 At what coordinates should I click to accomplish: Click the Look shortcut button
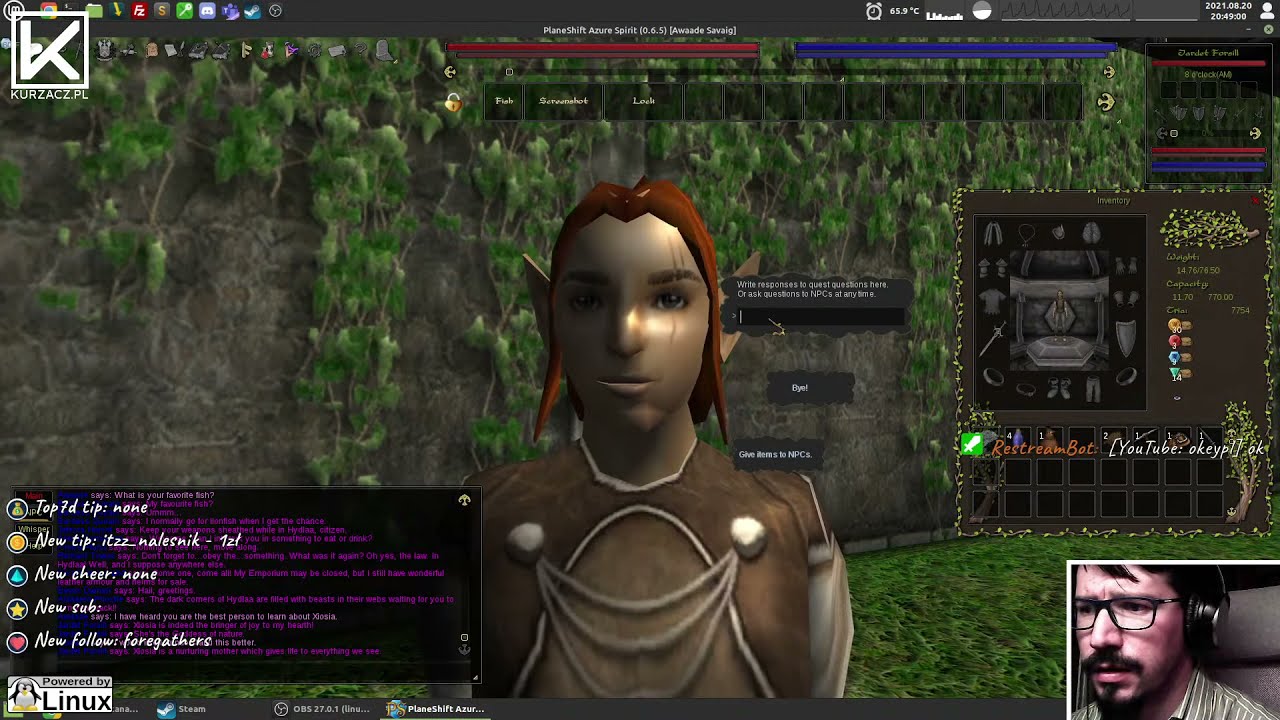644,101
